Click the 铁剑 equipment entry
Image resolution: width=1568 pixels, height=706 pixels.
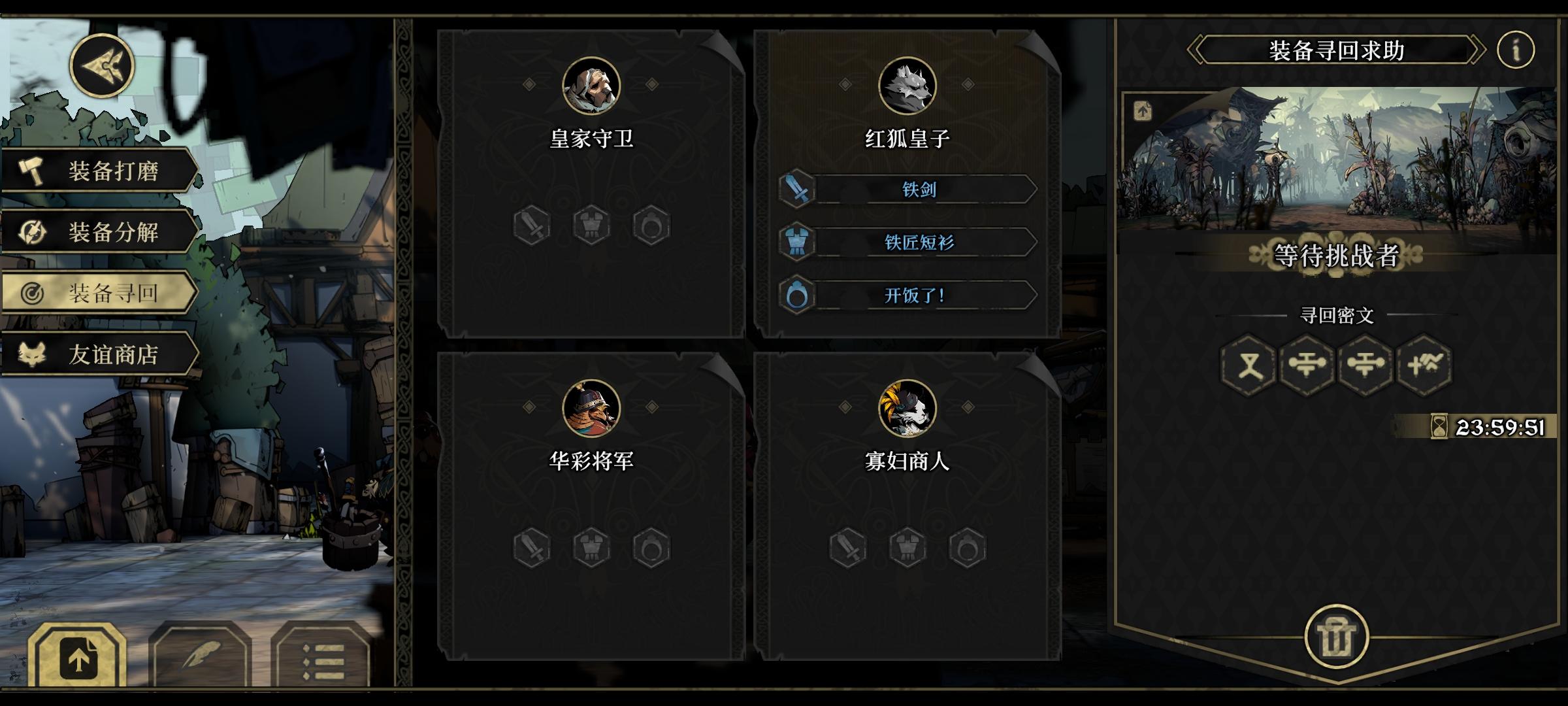(x=908, y=190)
